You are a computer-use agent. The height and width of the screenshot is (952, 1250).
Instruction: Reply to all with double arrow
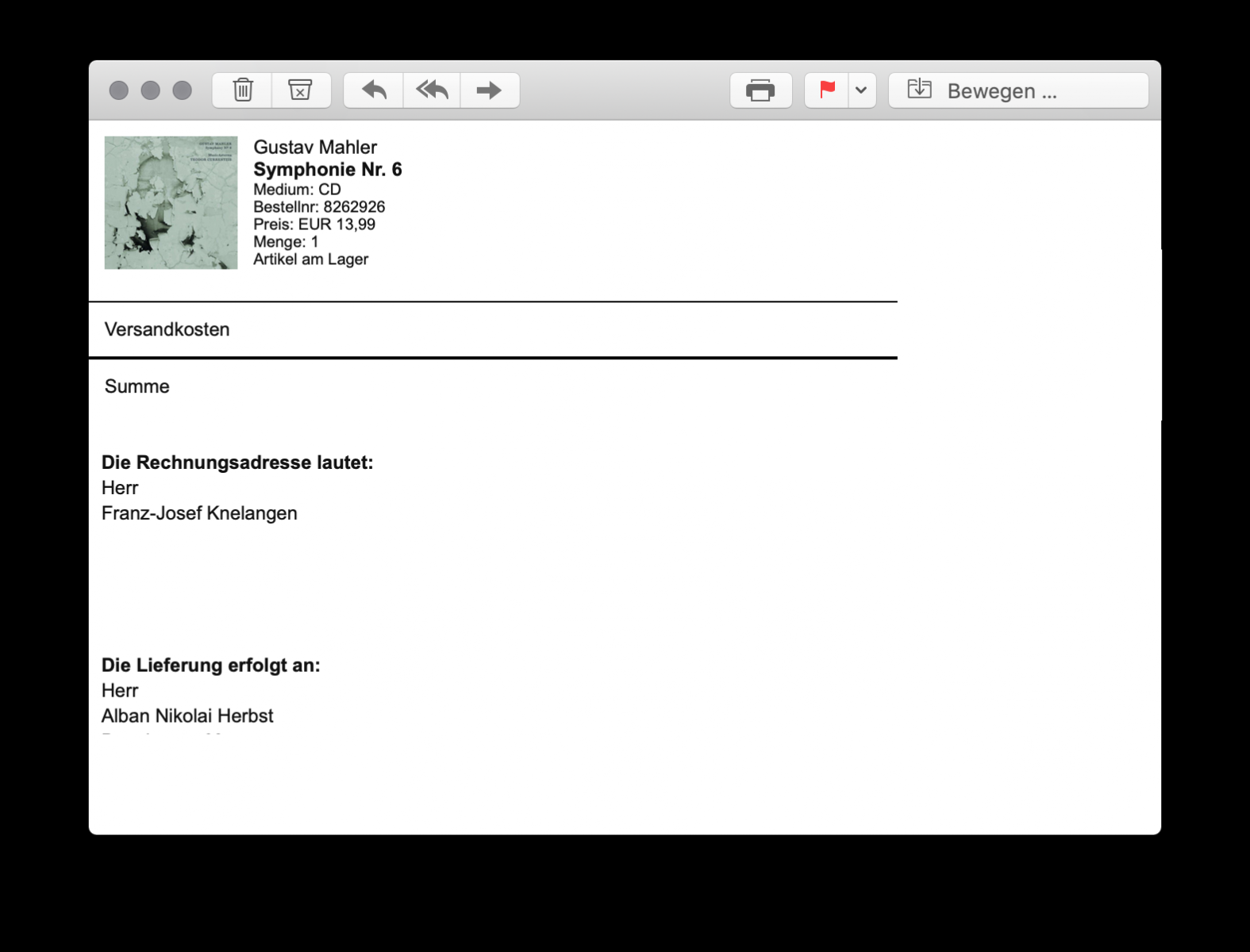click(432, 90)
